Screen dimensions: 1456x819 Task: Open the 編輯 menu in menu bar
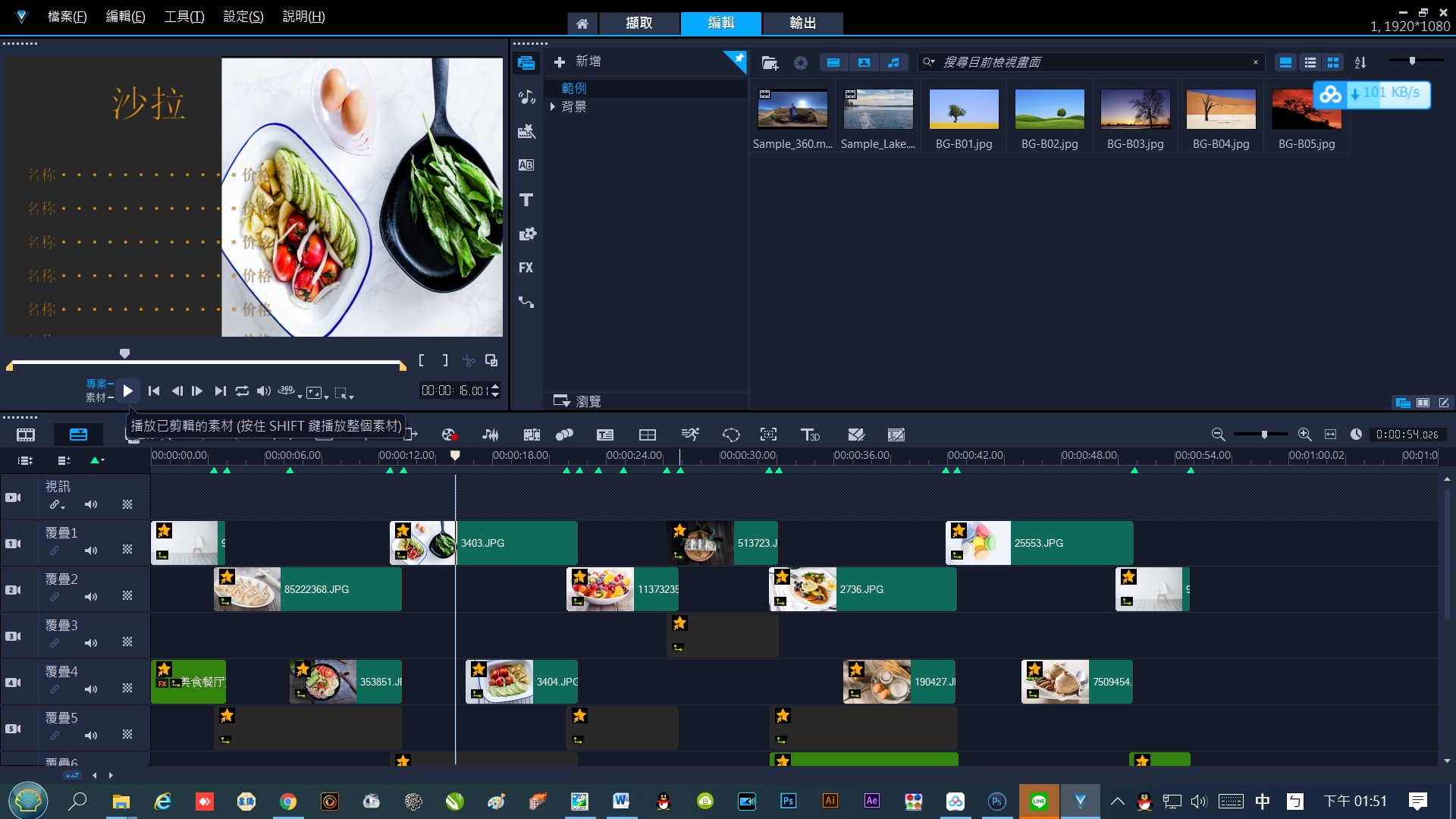(x=125, y=17)
